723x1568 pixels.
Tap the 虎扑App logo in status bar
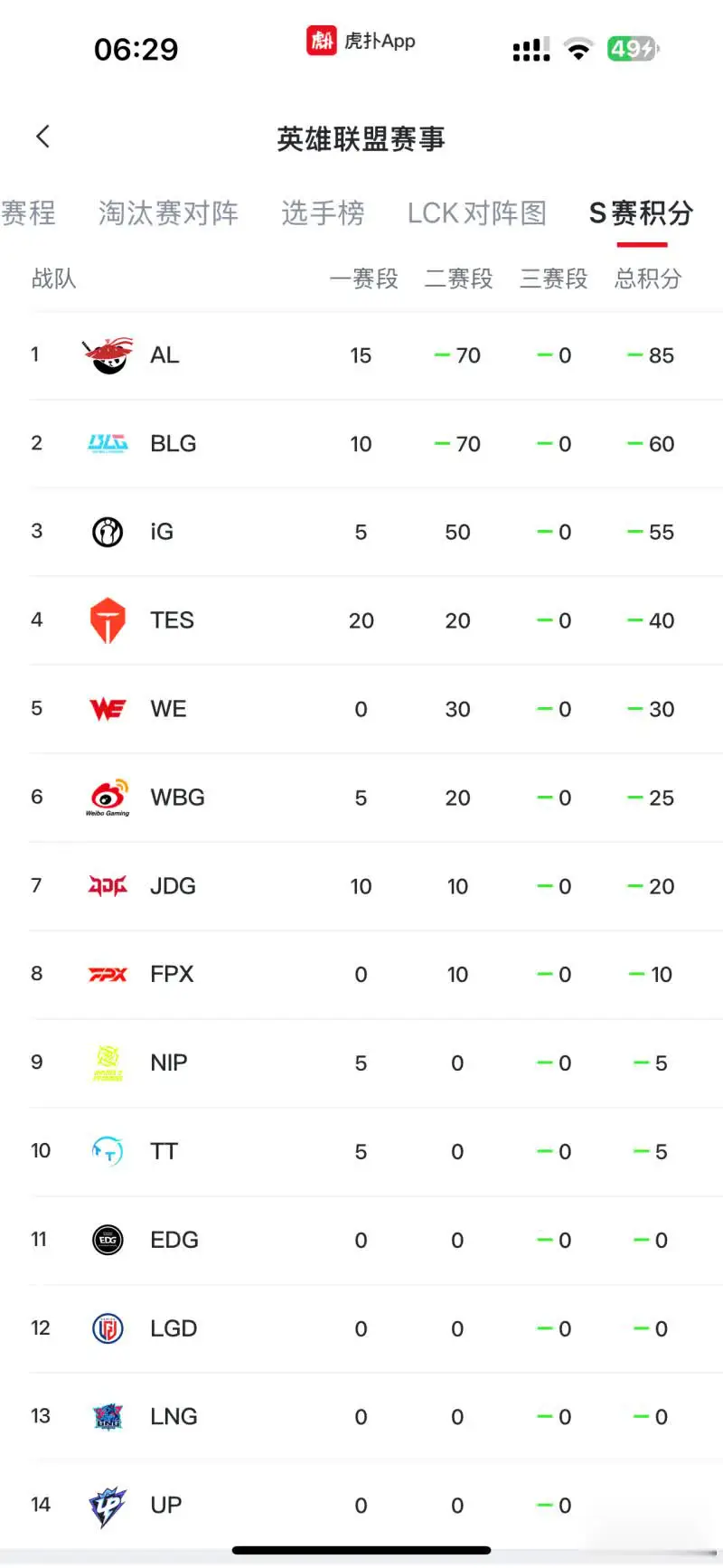(361, 41)
